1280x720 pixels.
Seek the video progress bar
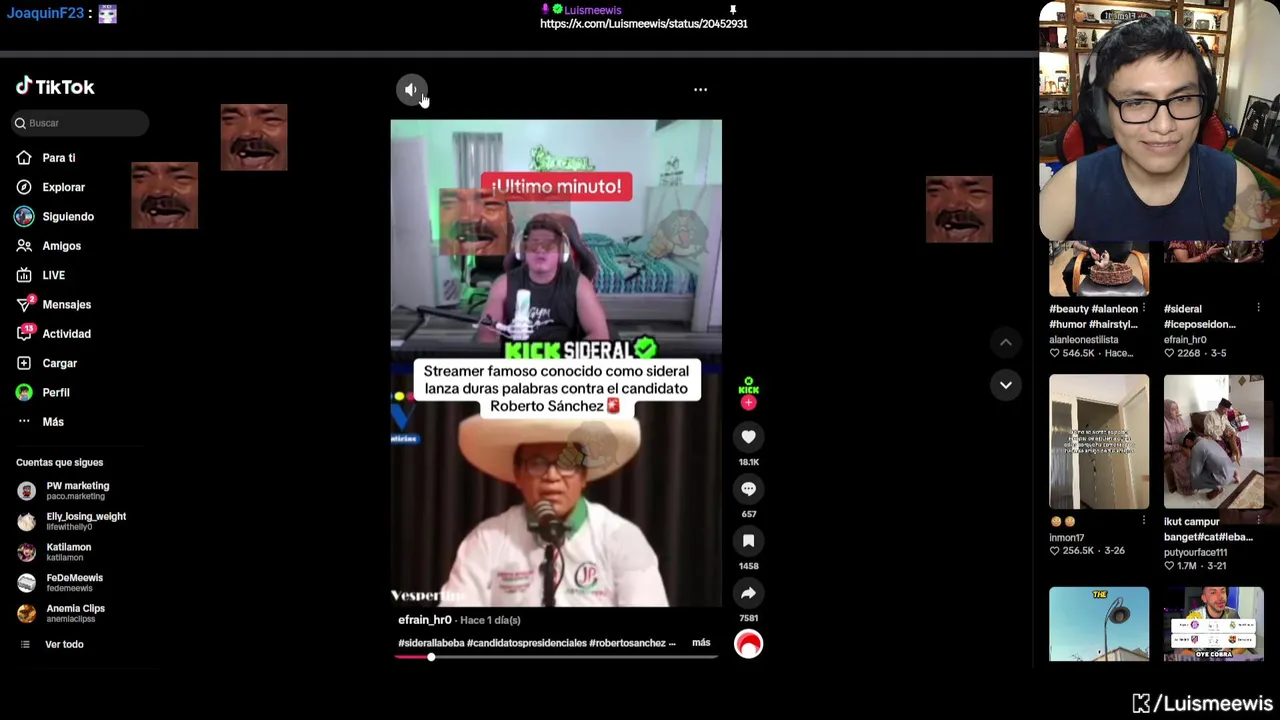coord(556,657)
